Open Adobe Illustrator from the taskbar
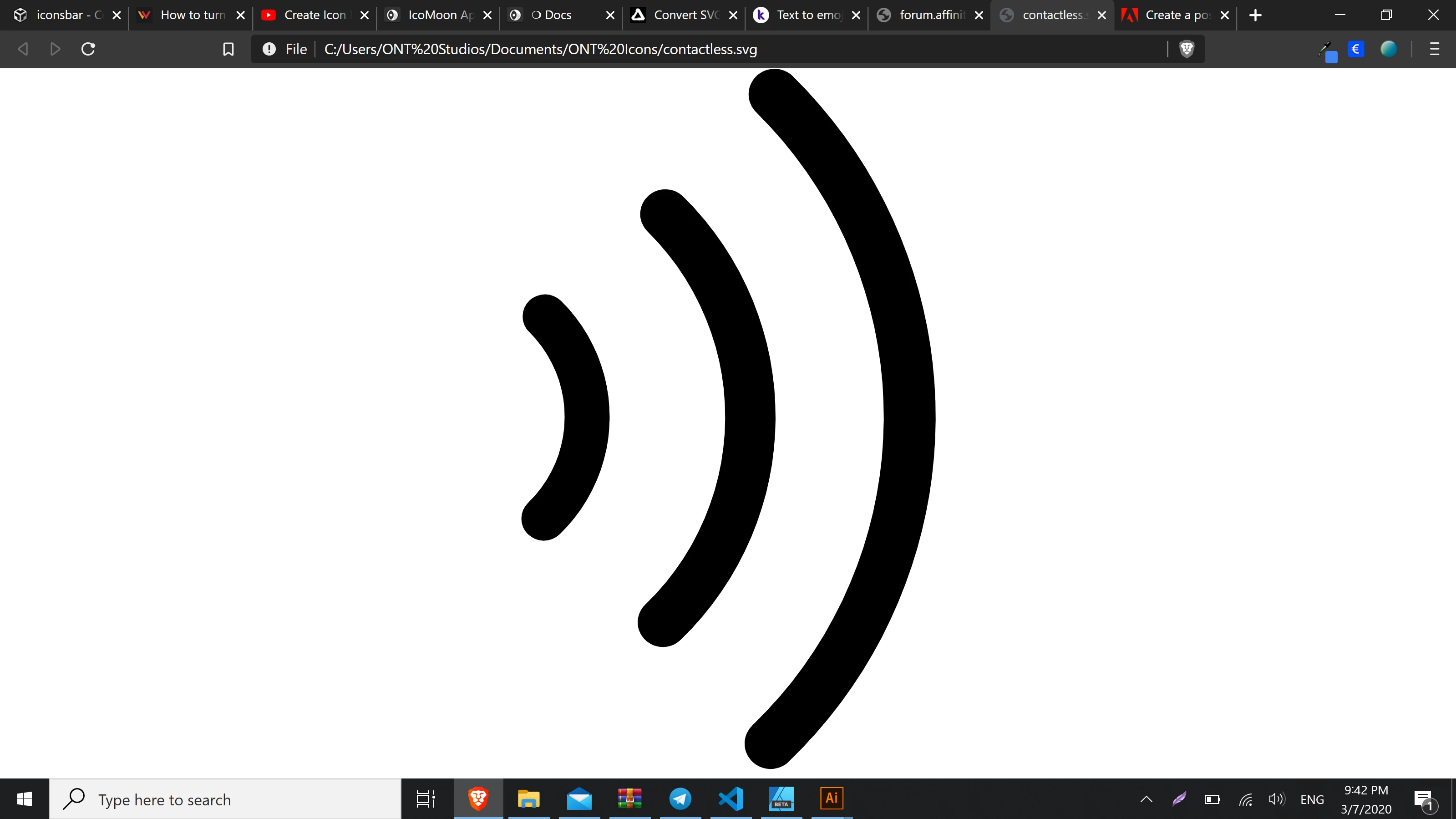Image resolution: width=1456 pixels, height=819 pixels. 832,798
